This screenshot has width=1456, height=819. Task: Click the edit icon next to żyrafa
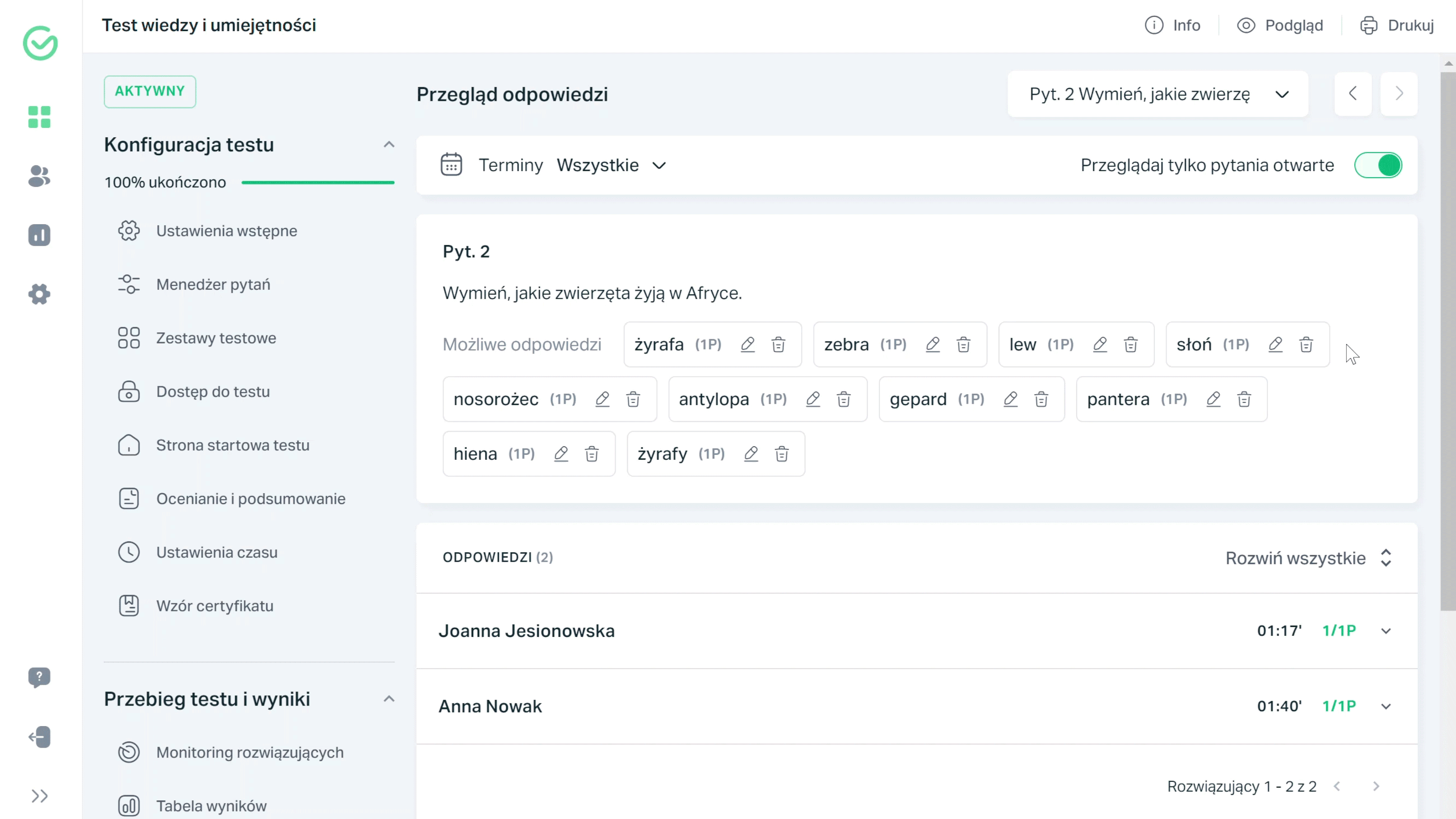tap(748, 344)
